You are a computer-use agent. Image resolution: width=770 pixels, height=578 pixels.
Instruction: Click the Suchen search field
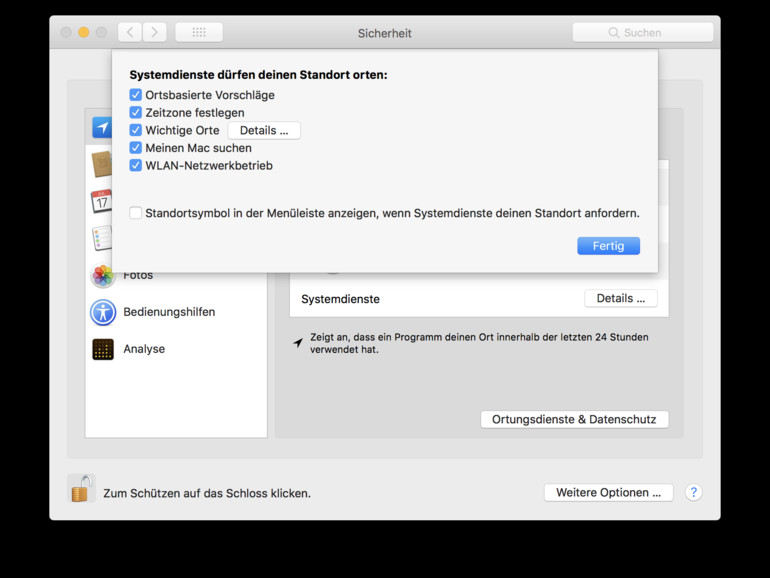(x=643, y=32)
